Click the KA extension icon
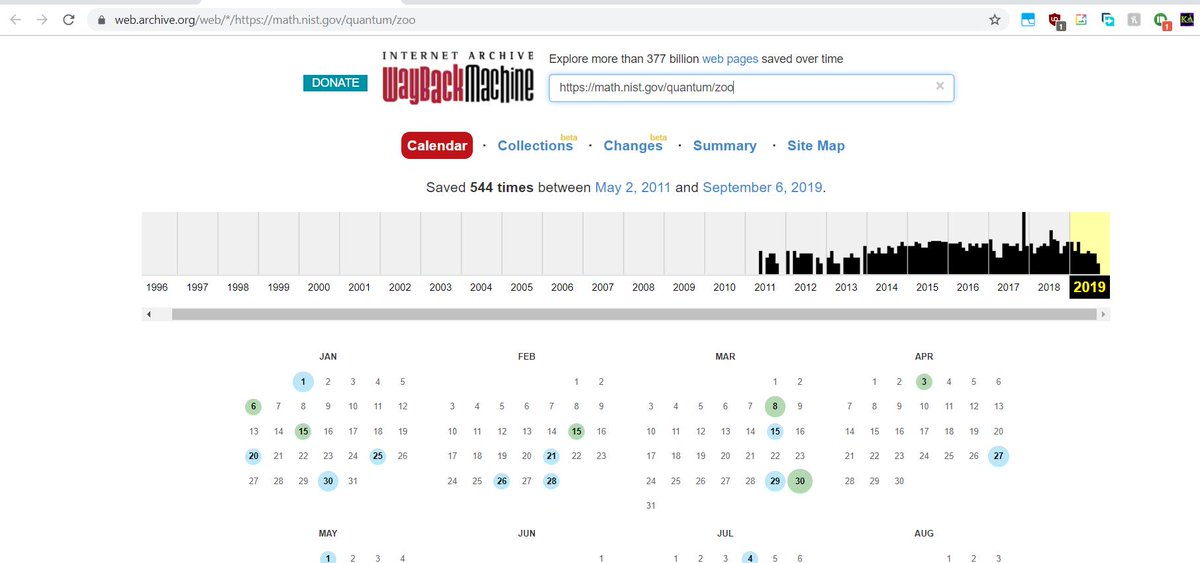The image size is (1200, 563). (x=1187, y=19)
